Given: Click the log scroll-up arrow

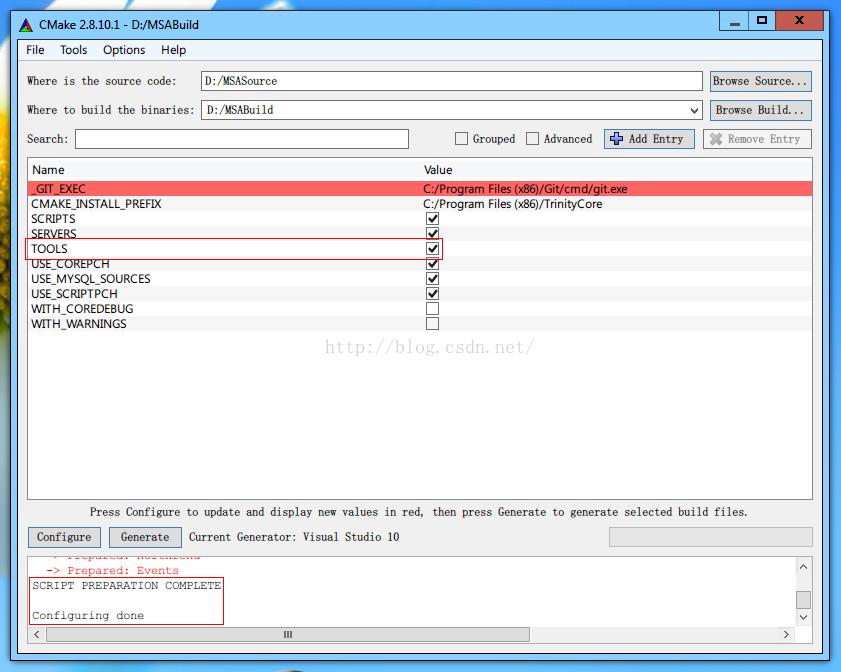Looking at the screenshot, I should click(x=803, y=567).
